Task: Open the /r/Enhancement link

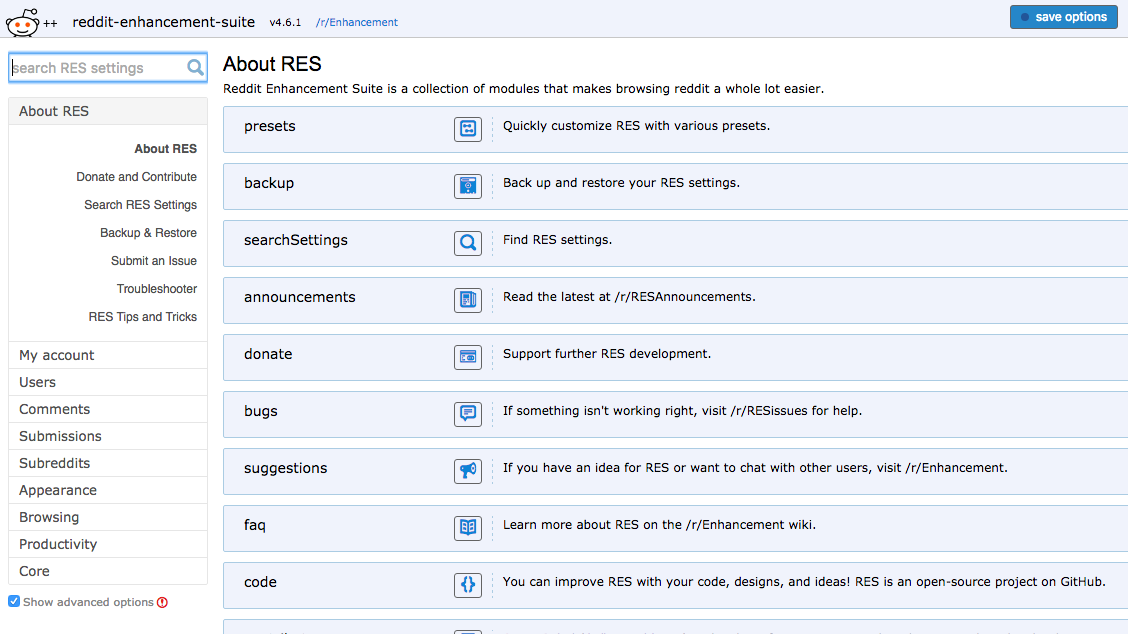Action: tap(357, 22)
